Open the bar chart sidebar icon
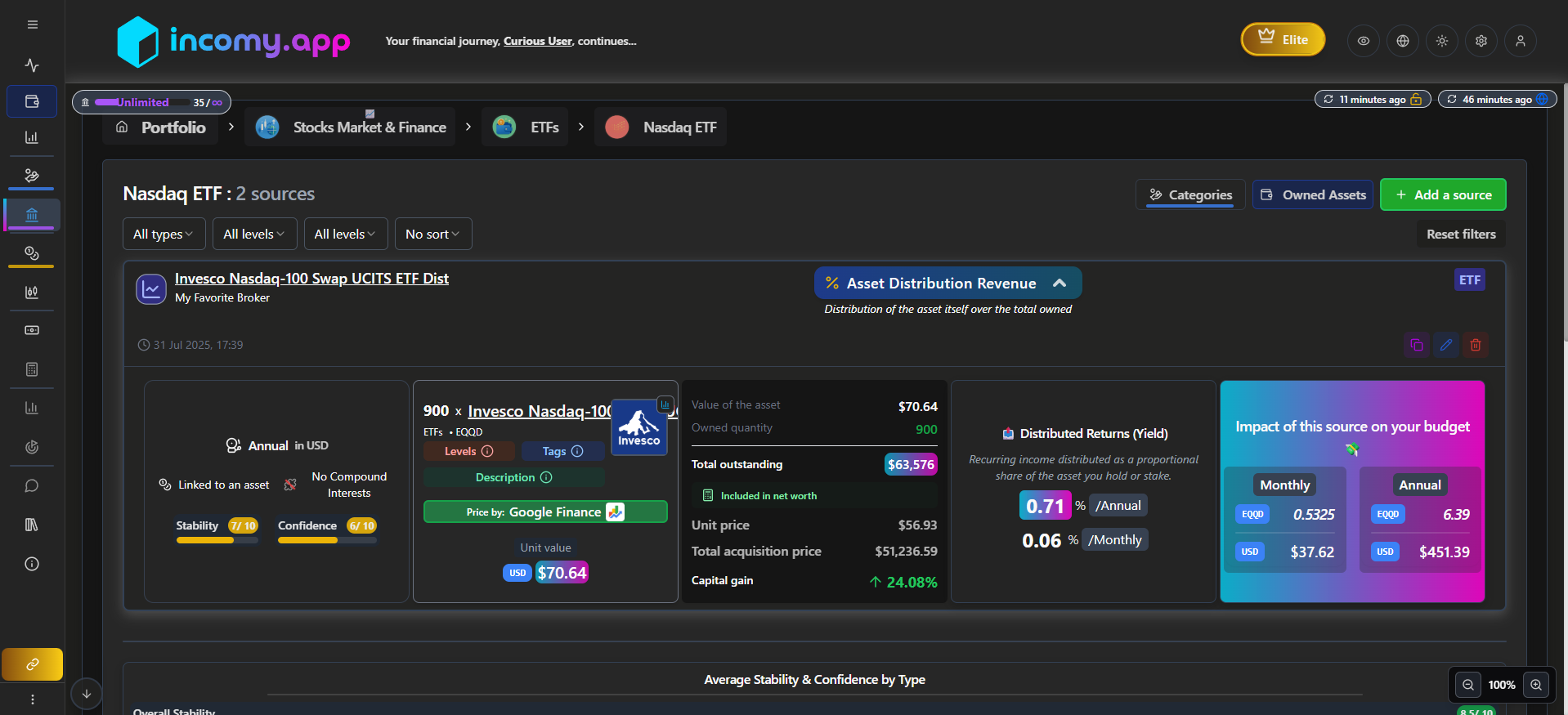 click(32, 137)
